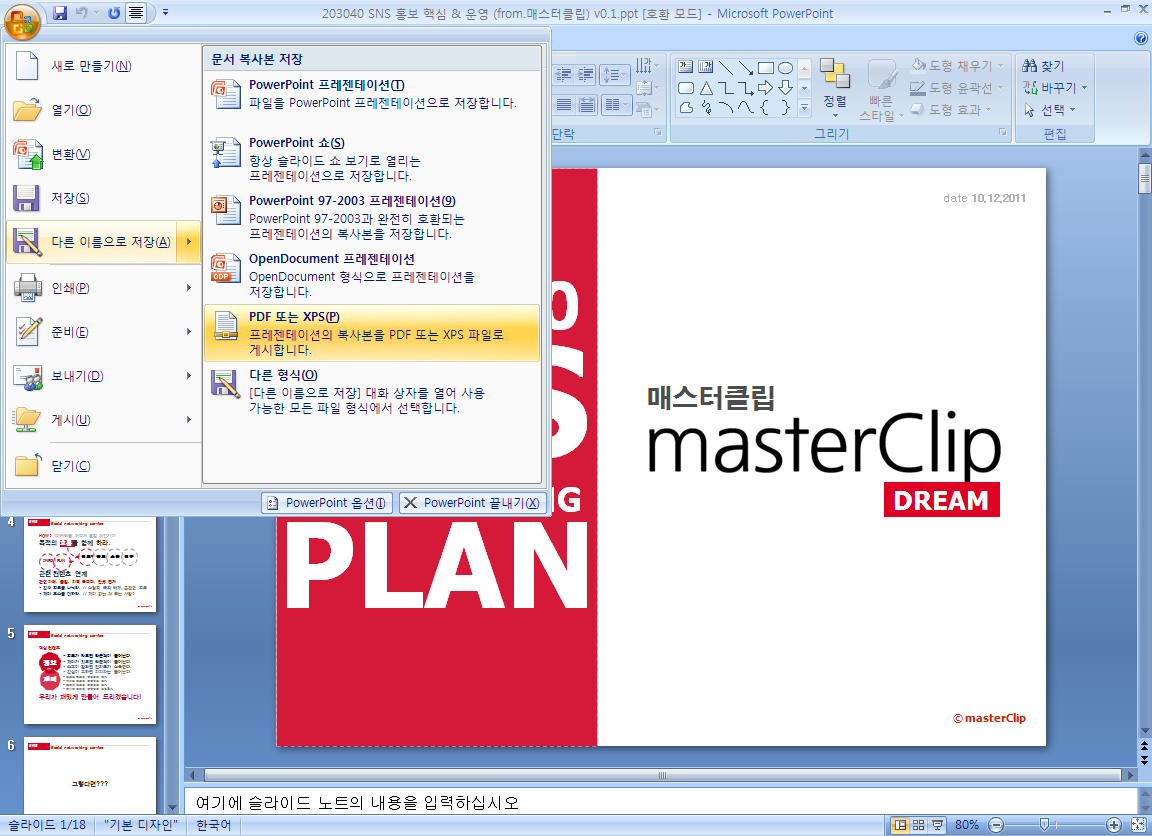Viewport: 1152px width, 836px height.
Task: Select the horizontal Text Box shape
Action: point(685,68)
